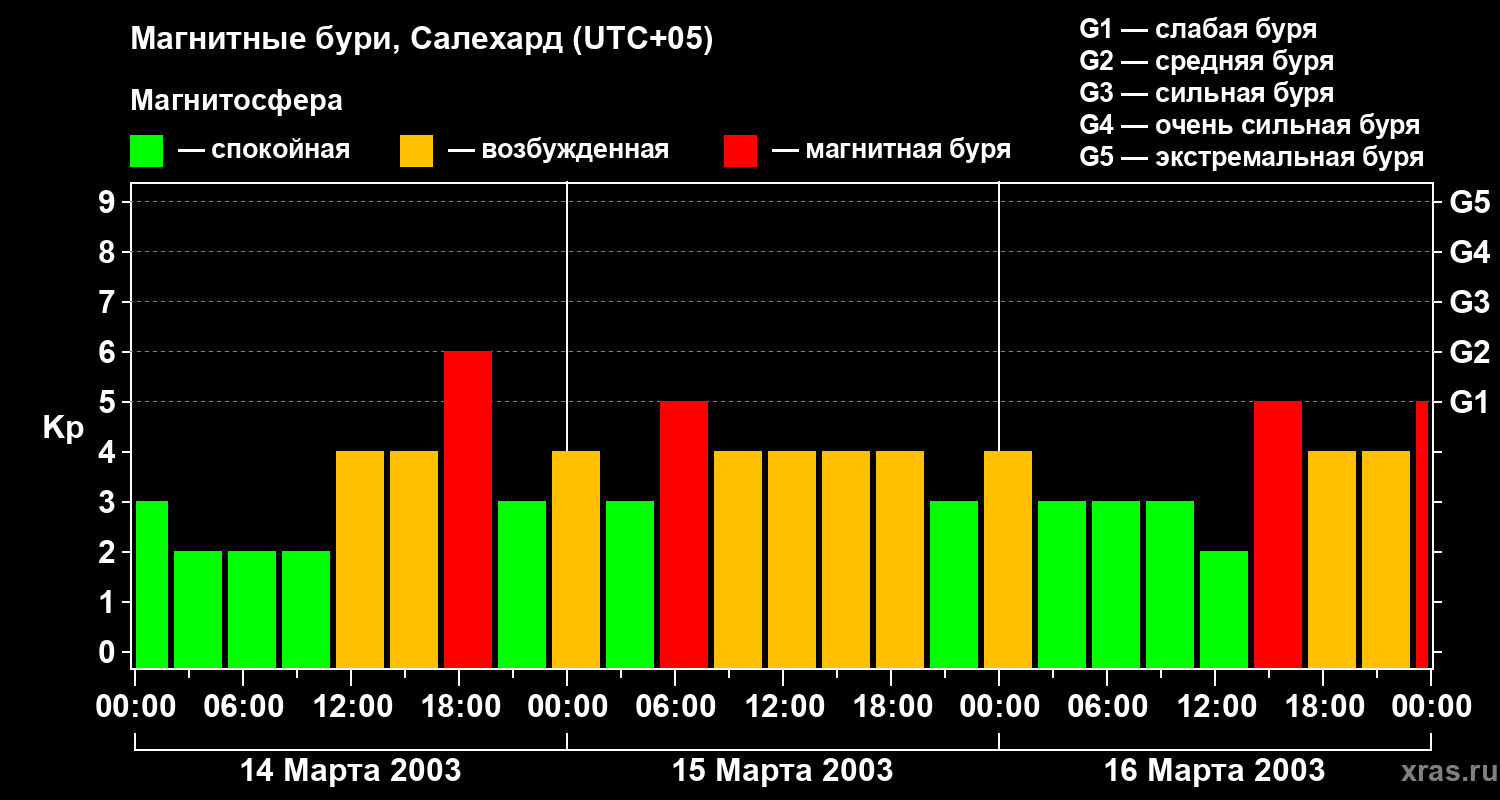Click the red Kp 5 bar on 15 Марта
1500x800 pixels.
684,535
